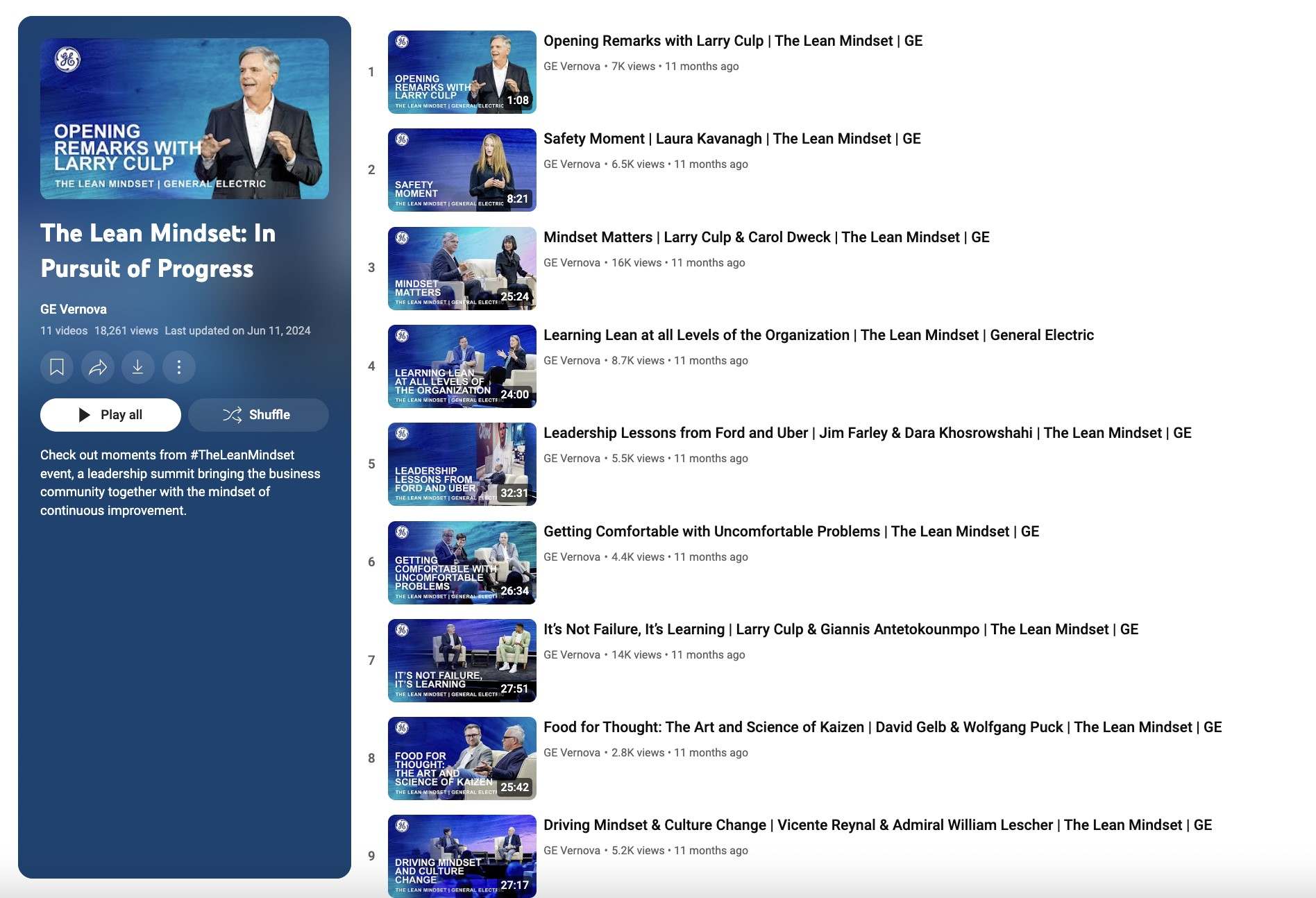Click GE Vernova under Getting Comfortable video
This screenshot has height=898, width=1316.
pyautogui.click(x=572, y=557)
